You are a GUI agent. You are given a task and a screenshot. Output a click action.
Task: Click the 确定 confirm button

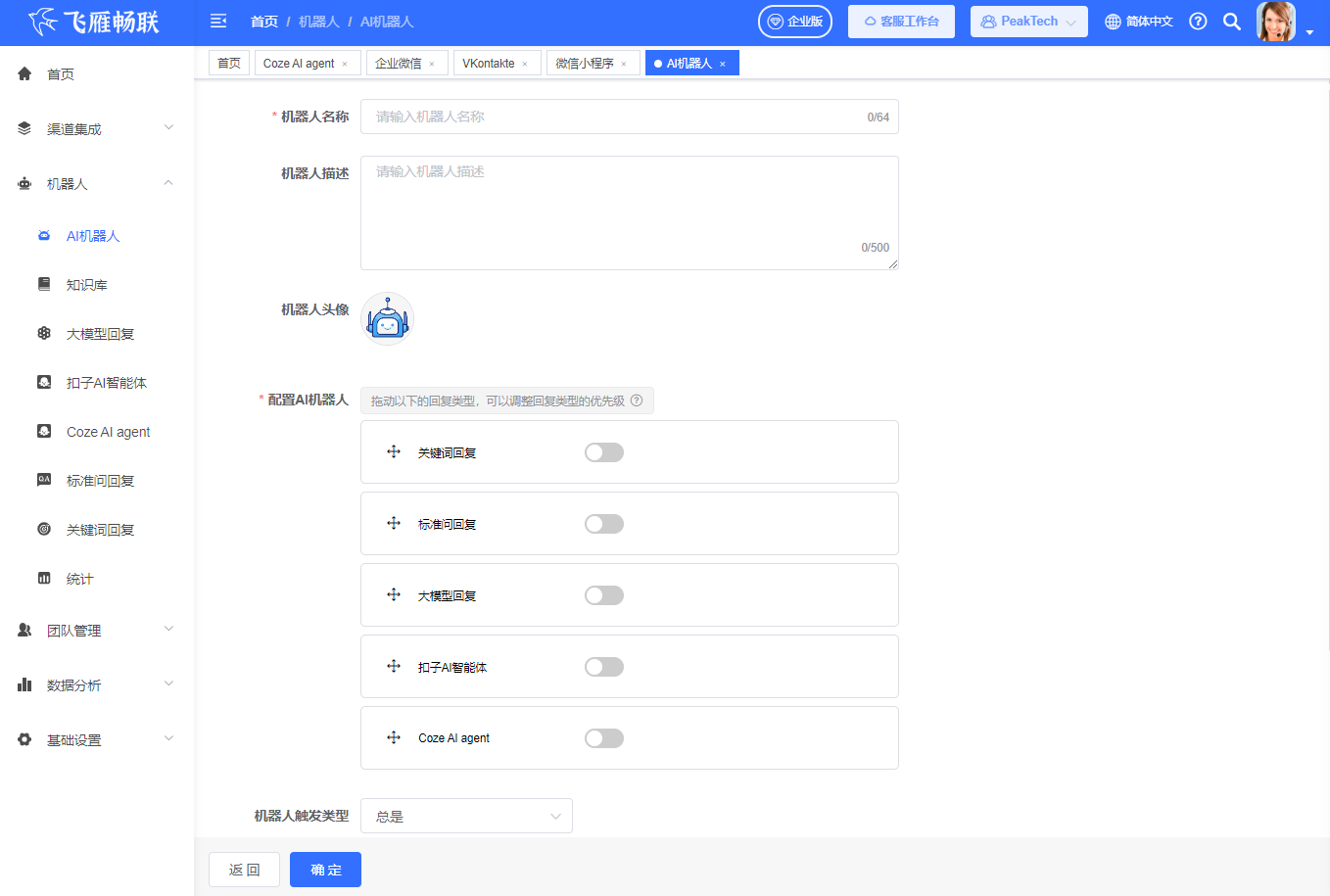coord(325,870)
